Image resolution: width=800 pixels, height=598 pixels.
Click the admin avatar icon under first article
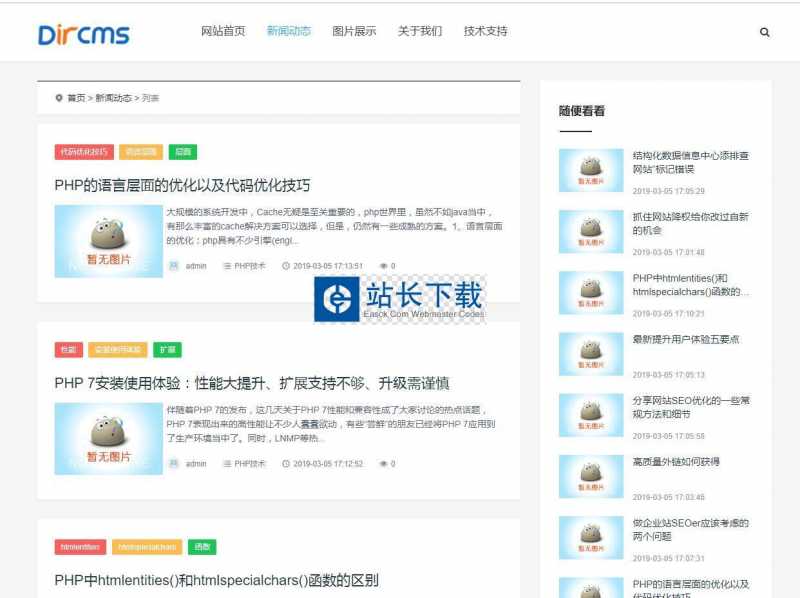tap(173, 266)
